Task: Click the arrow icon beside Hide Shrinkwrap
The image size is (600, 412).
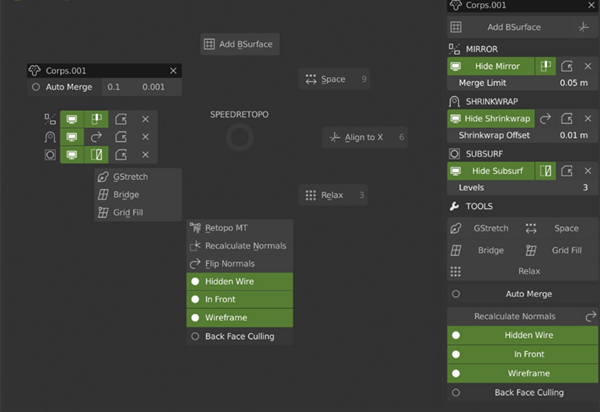Action: point(546,118)
